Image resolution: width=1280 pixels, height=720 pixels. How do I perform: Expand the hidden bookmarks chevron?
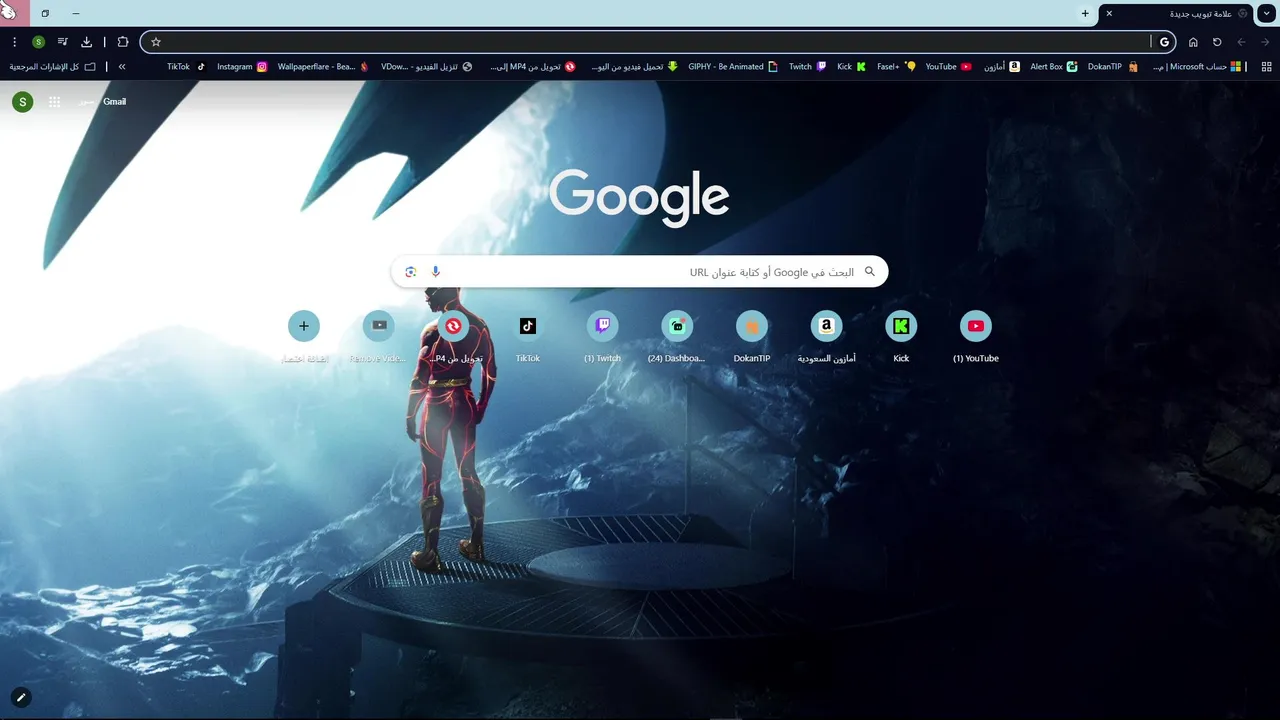tap(122, 67)
